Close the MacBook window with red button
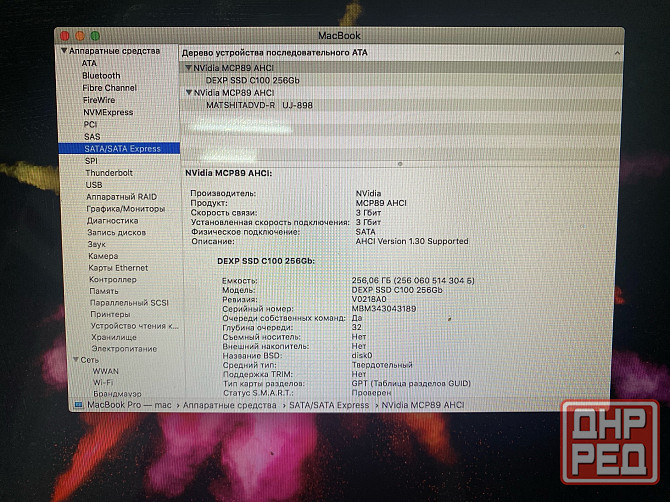This screenshot has width=670, height=502. [x=65, y=36]
